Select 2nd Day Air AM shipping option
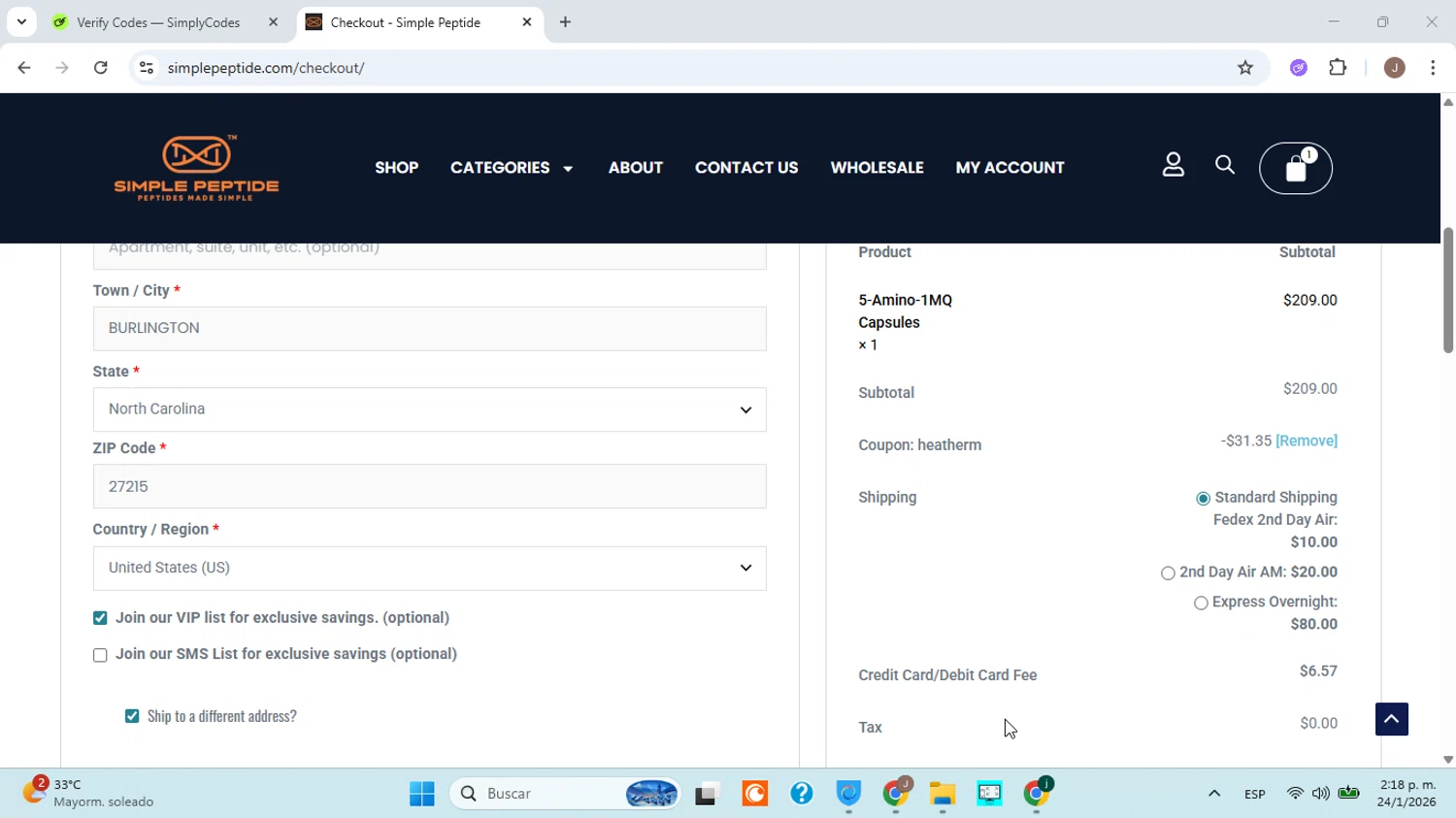This screenshot has width=1456, height=818. [x=1168, y=573]
